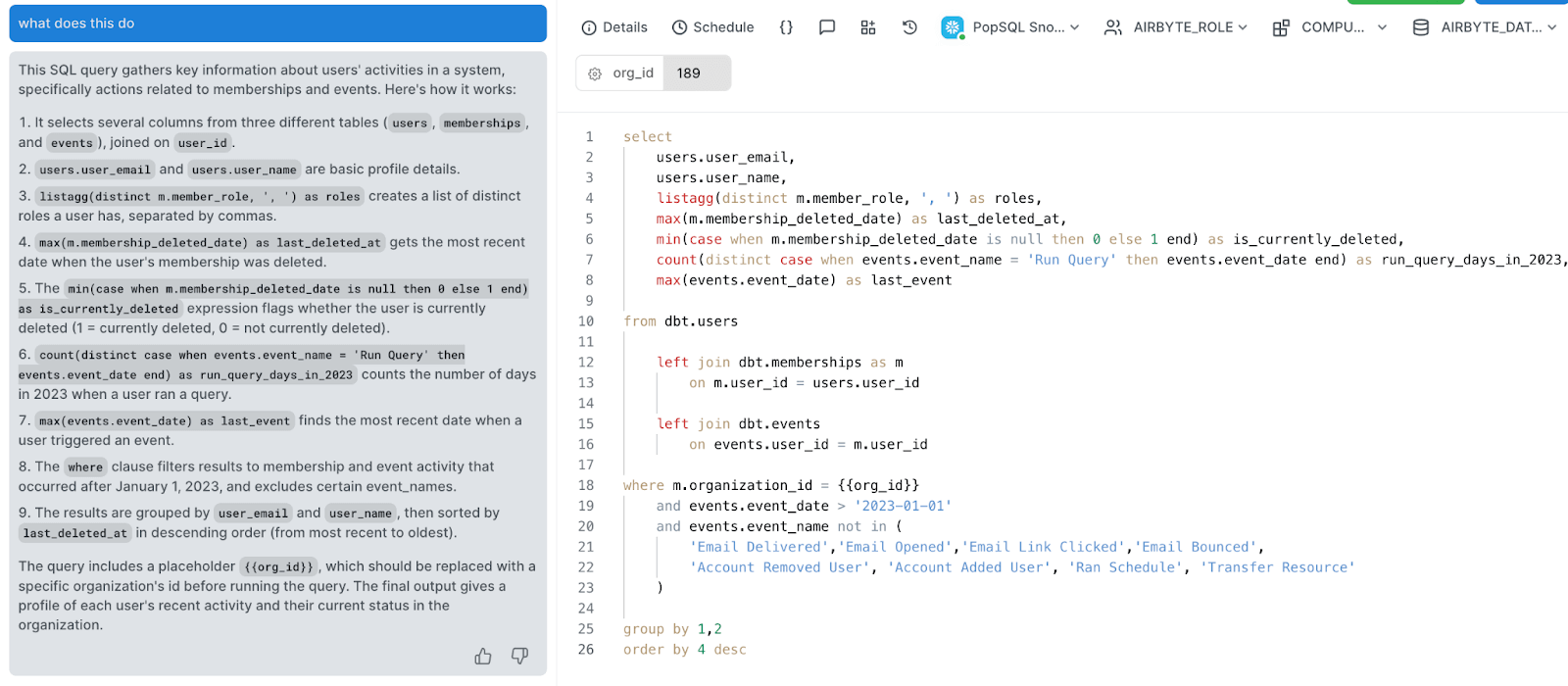Click line number 10 in the gutter

coord(586,321)
